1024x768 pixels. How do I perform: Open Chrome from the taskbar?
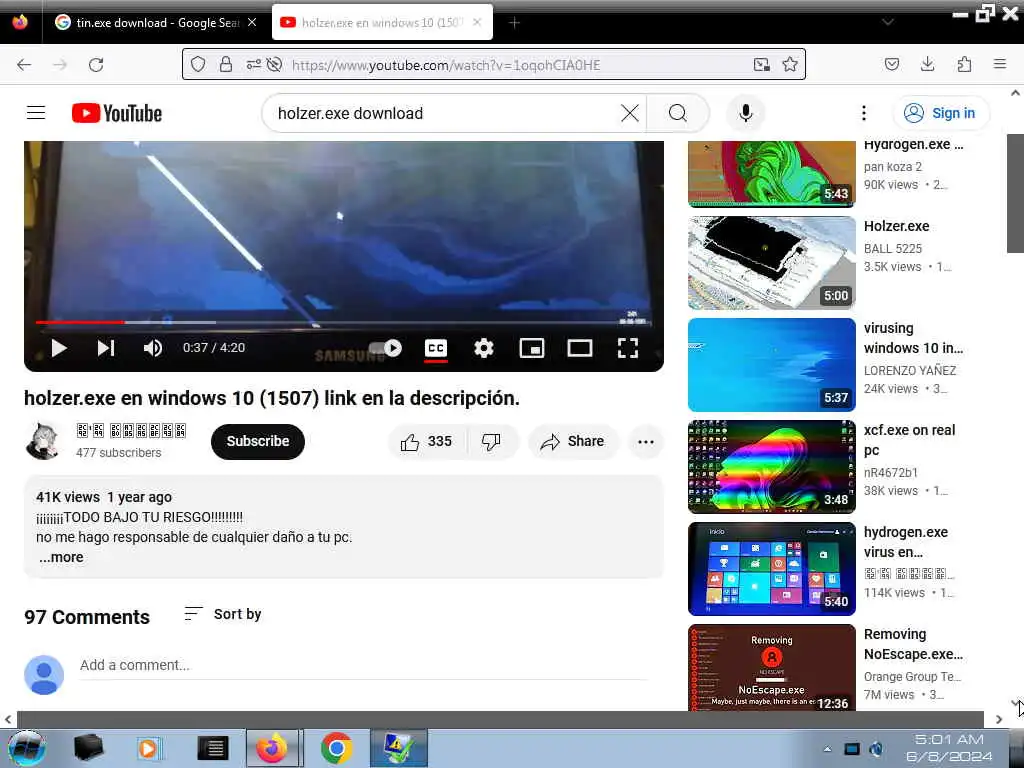pyautogui.click(x=337, y=748)
